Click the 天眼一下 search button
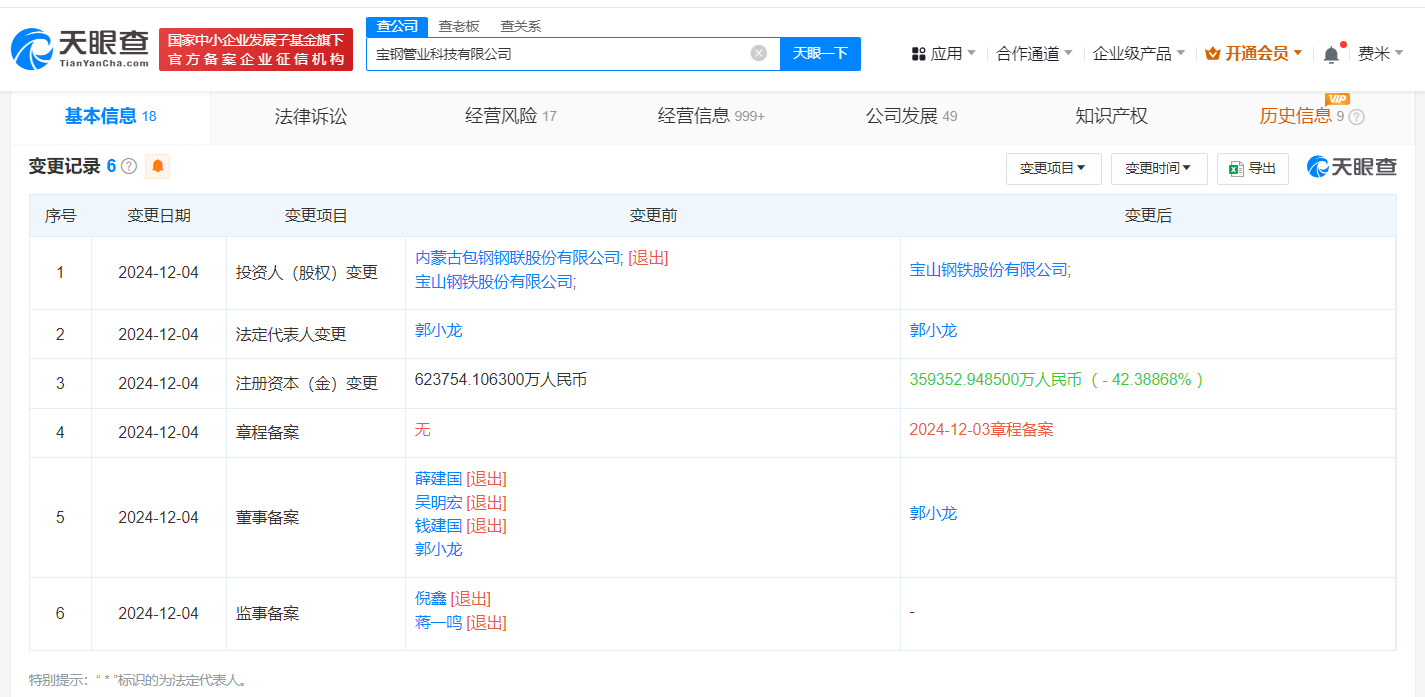 coord(820,53)
